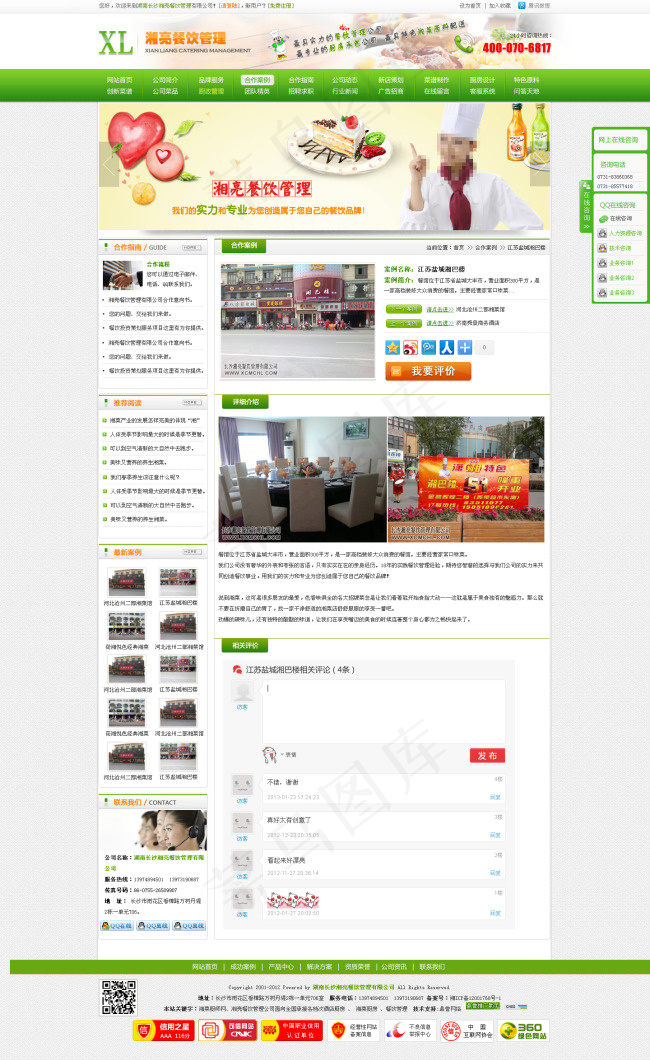Click the QR code in the footer

coord(118,998)
